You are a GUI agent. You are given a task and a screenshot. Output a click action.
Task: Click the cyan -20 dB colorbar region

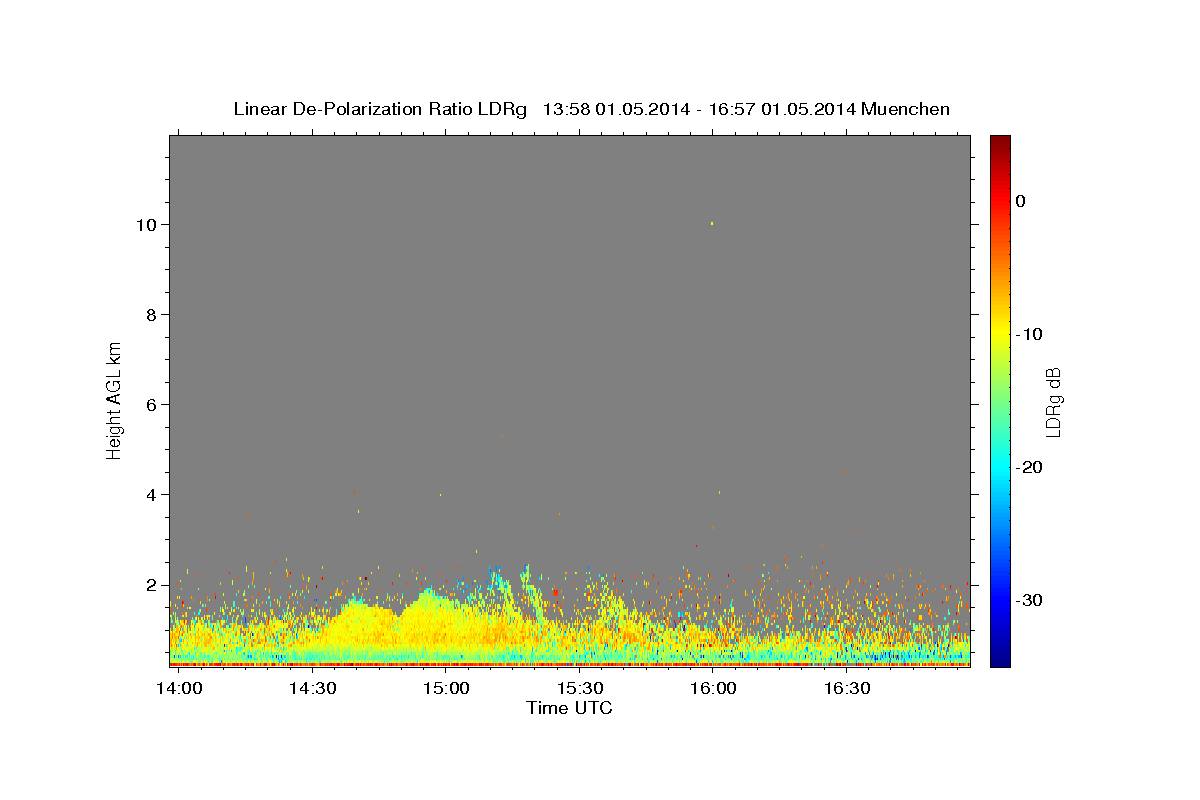[1000, 467]
